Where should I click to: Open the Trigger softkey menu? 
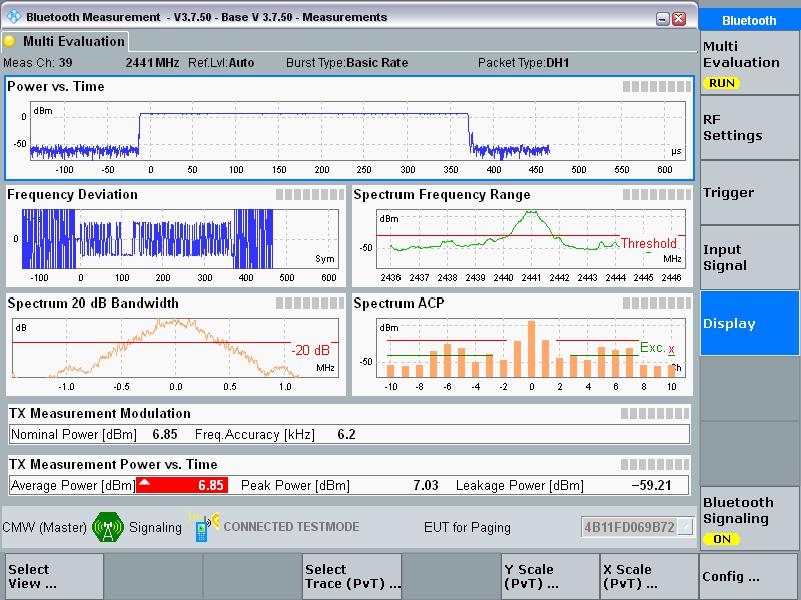tap(749, 193)
